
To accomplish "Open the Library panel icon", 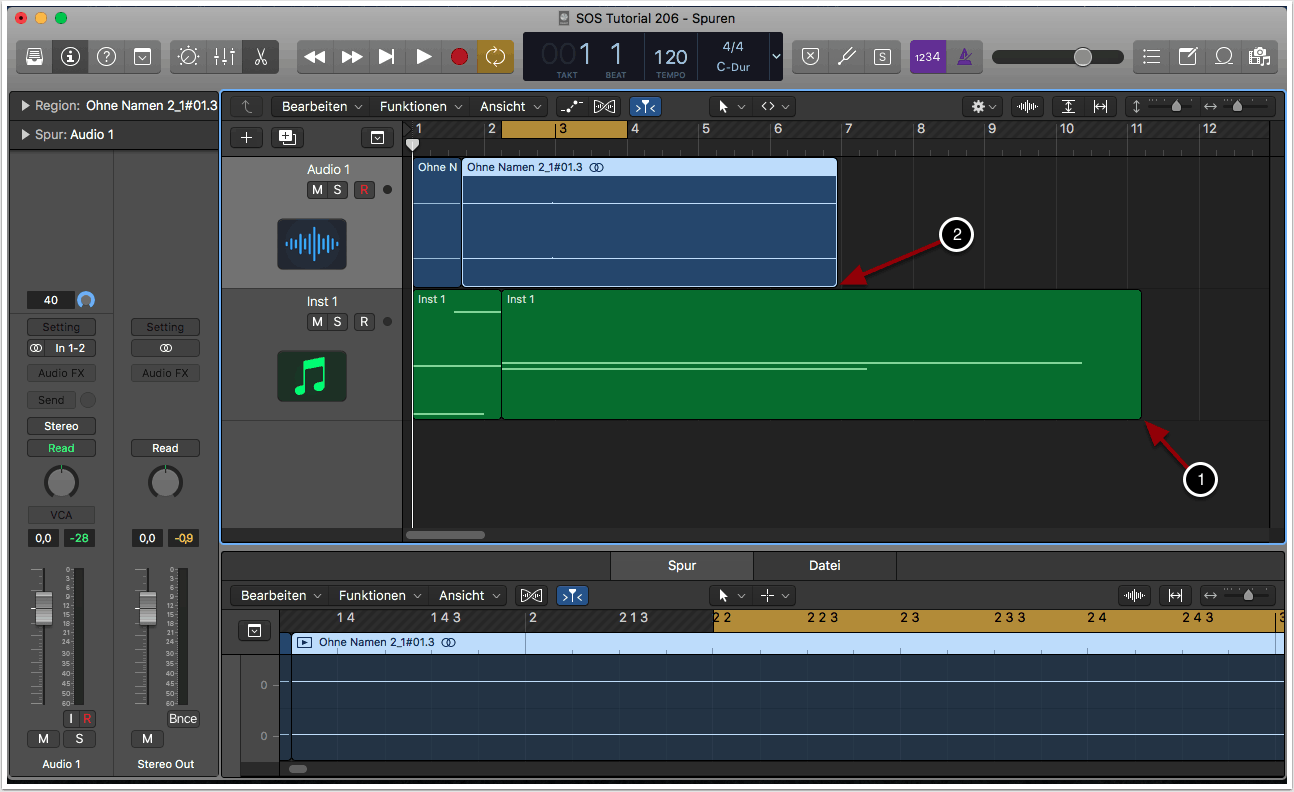I will click(x=34, y=57).
